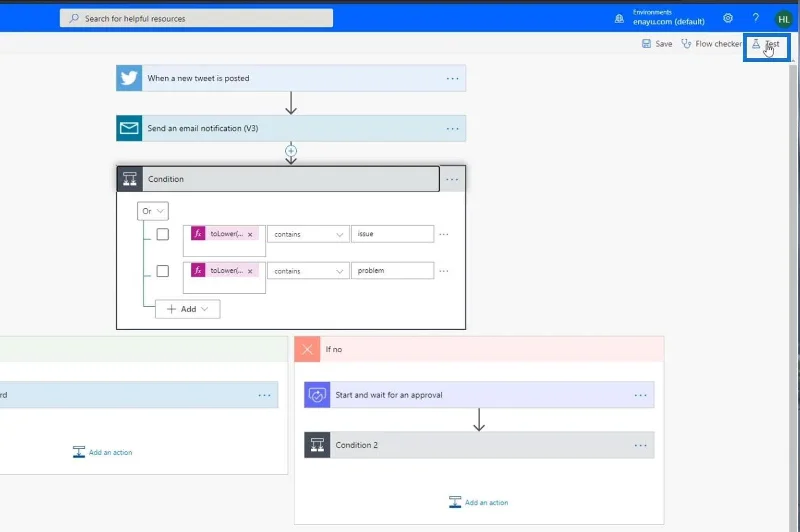Remove toLower expression in issue row
The width and height of the screenshot is (800, 532).
[250, 235]
